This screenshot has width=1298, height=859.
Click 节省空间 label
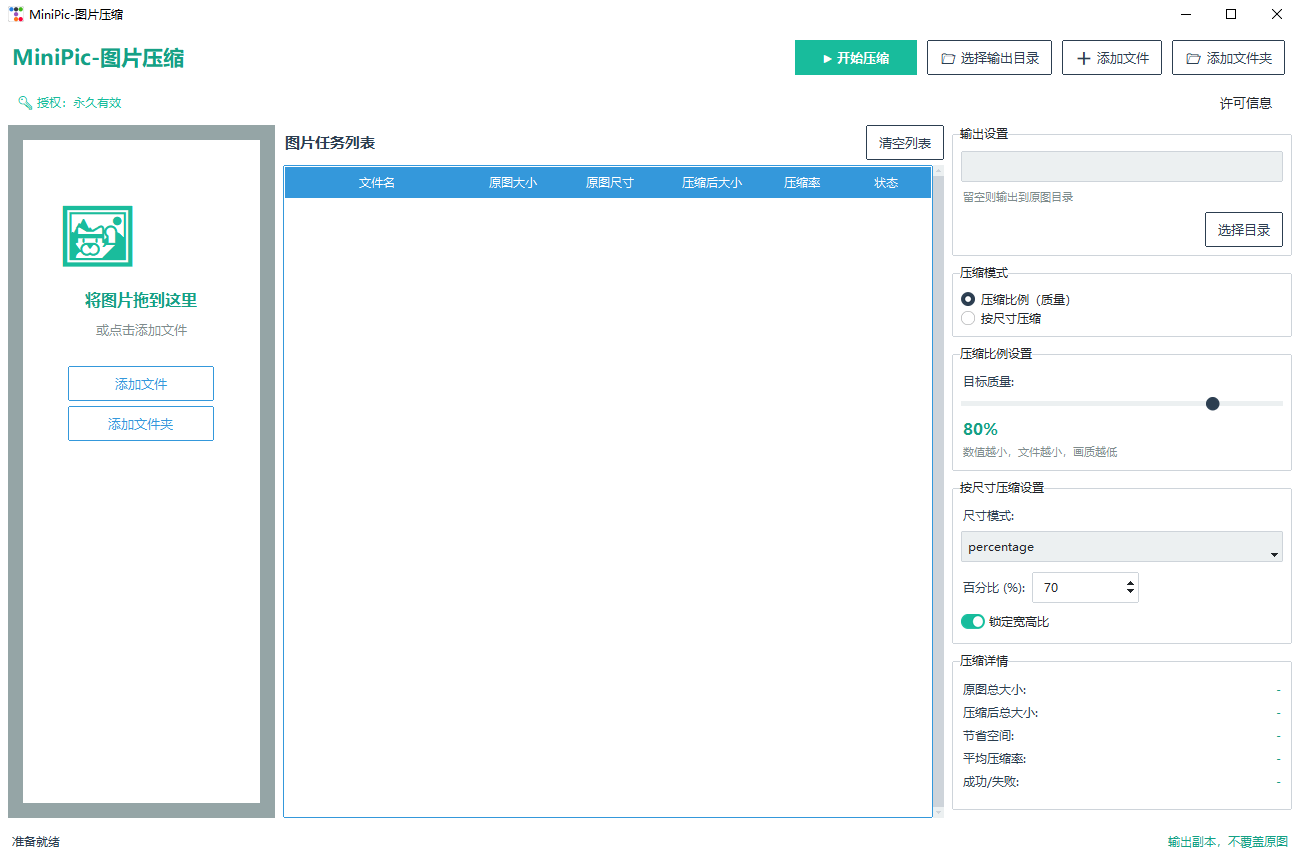[x=988, y=735]
